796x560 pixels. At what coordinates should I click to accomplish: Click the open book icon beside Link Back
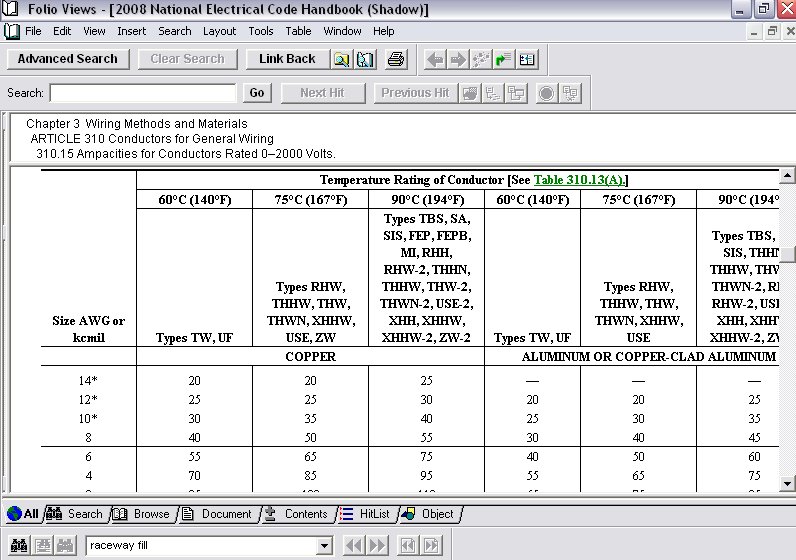pyautogui.click(x=365, y=59)
